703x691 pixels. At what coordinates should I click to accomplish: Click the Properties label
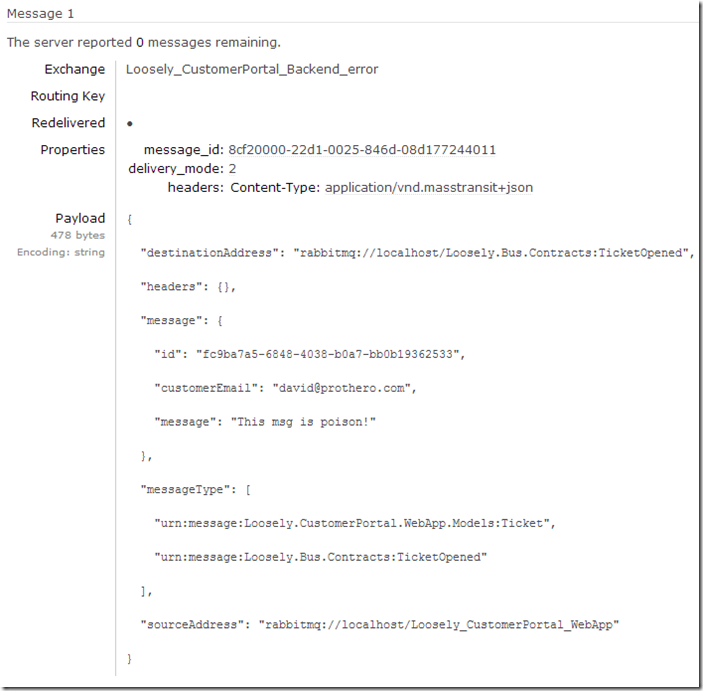click(73, 150)
